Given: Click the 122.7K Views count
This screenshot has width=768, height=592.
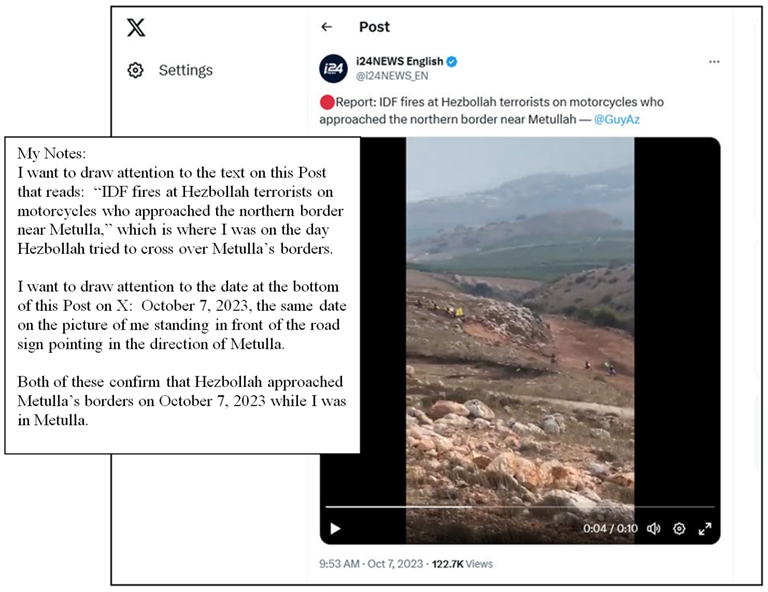Looking at the screenshot, I should pyautogui.click(x=462, y=564).
